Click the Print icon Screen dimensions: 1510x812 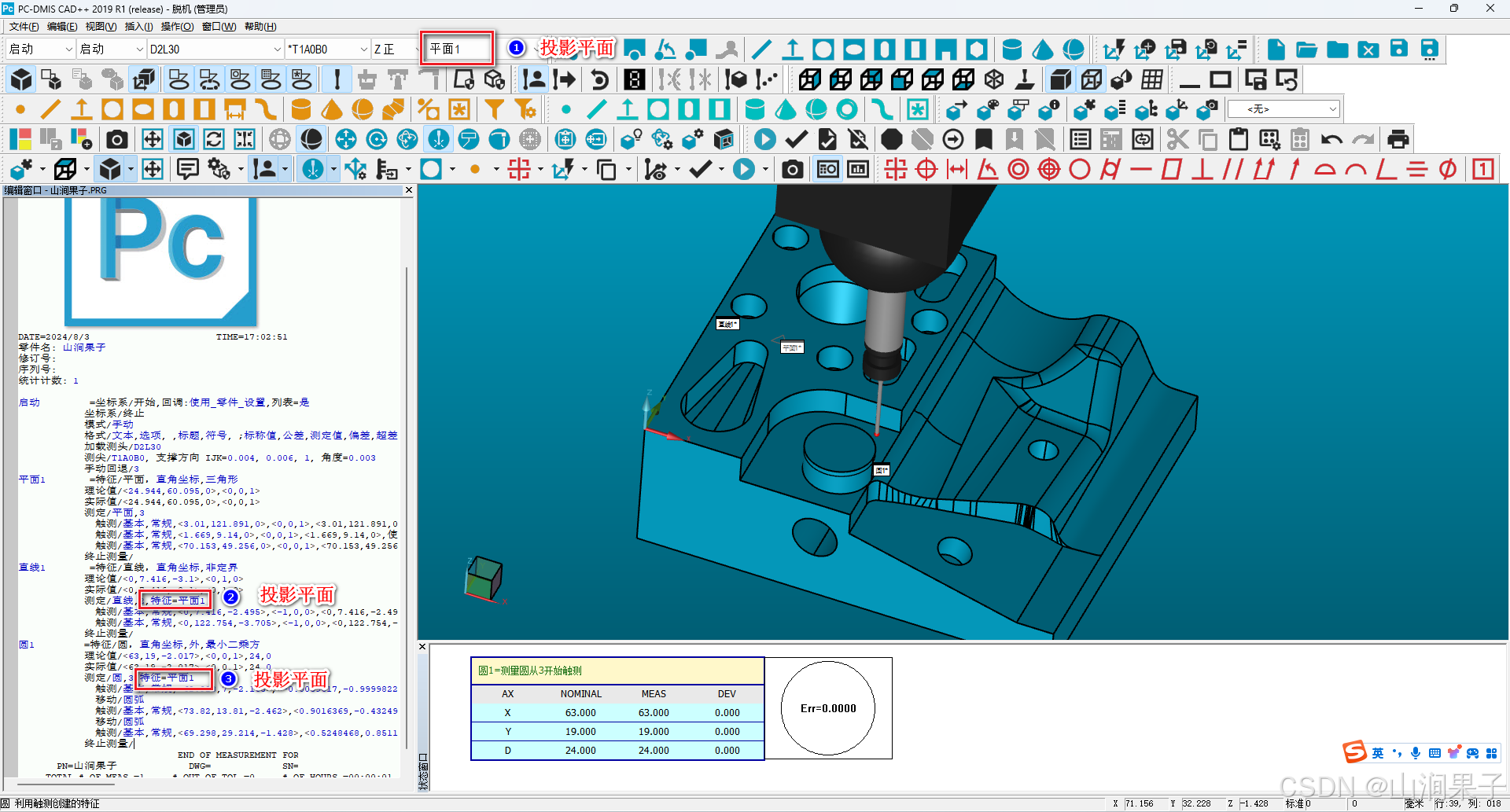point(1398,139)
